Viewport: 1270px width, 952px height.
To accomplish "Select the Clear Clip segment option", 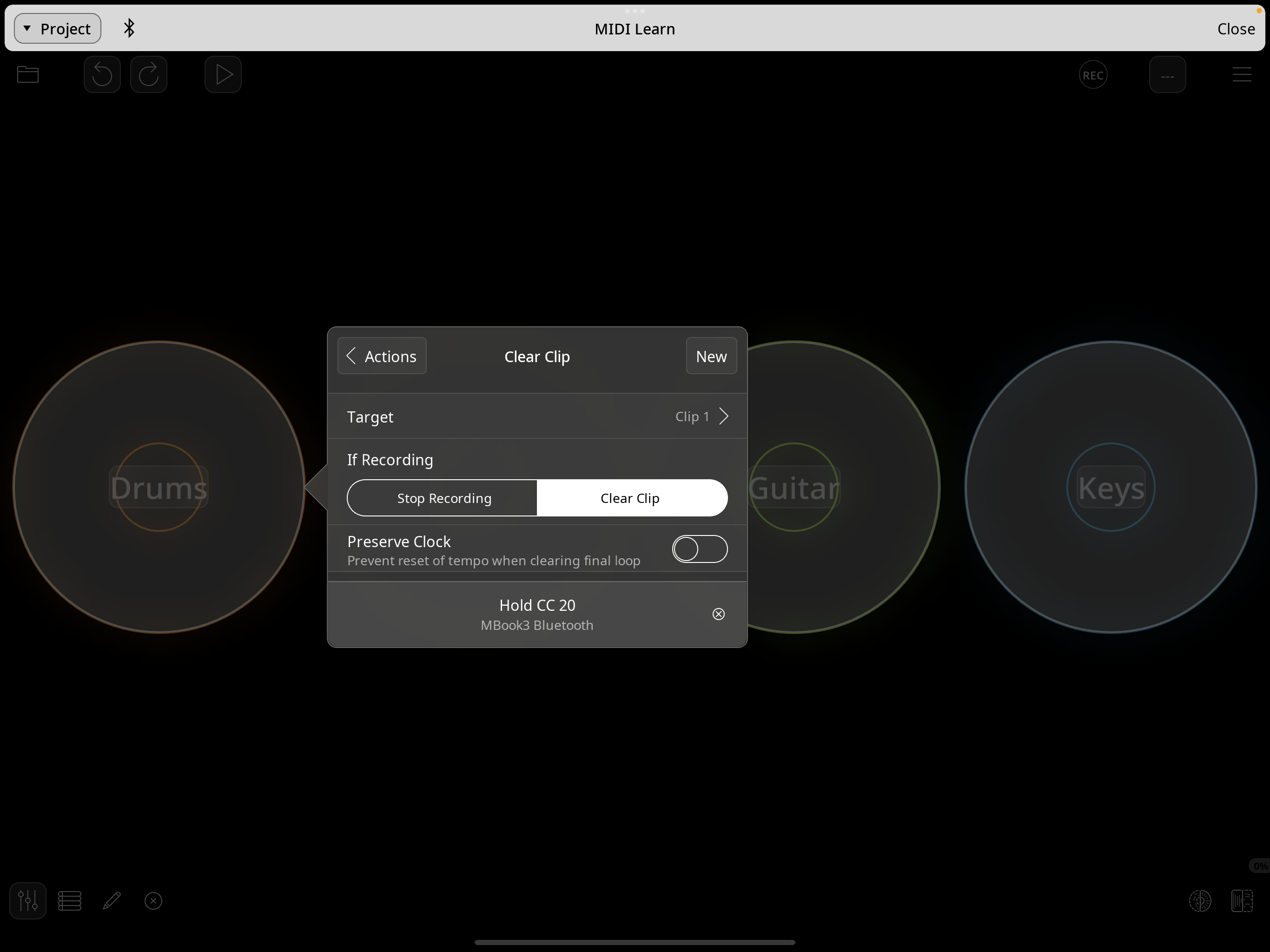I will point(630,498).
